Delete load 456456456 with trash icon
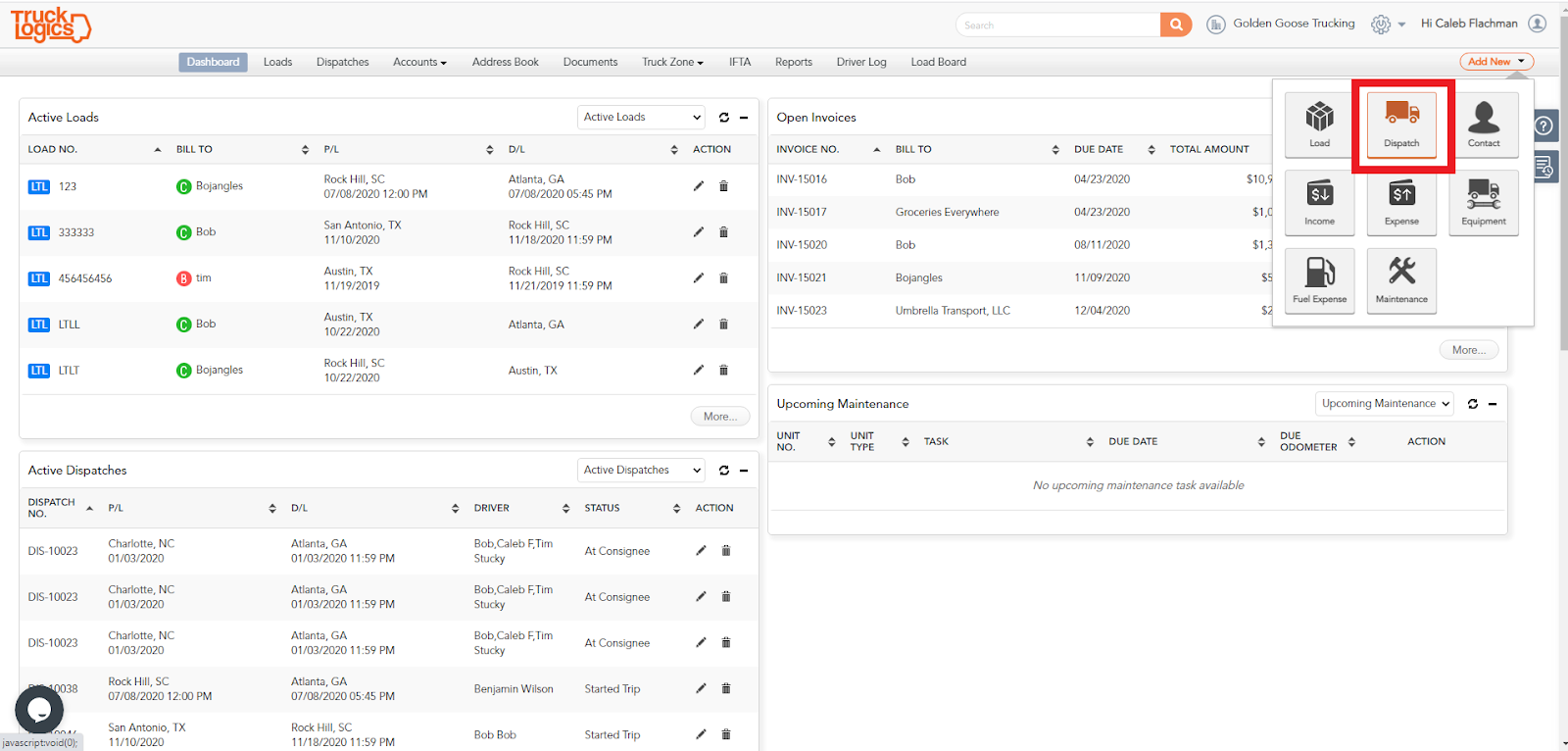 click(x=724, y=278)
